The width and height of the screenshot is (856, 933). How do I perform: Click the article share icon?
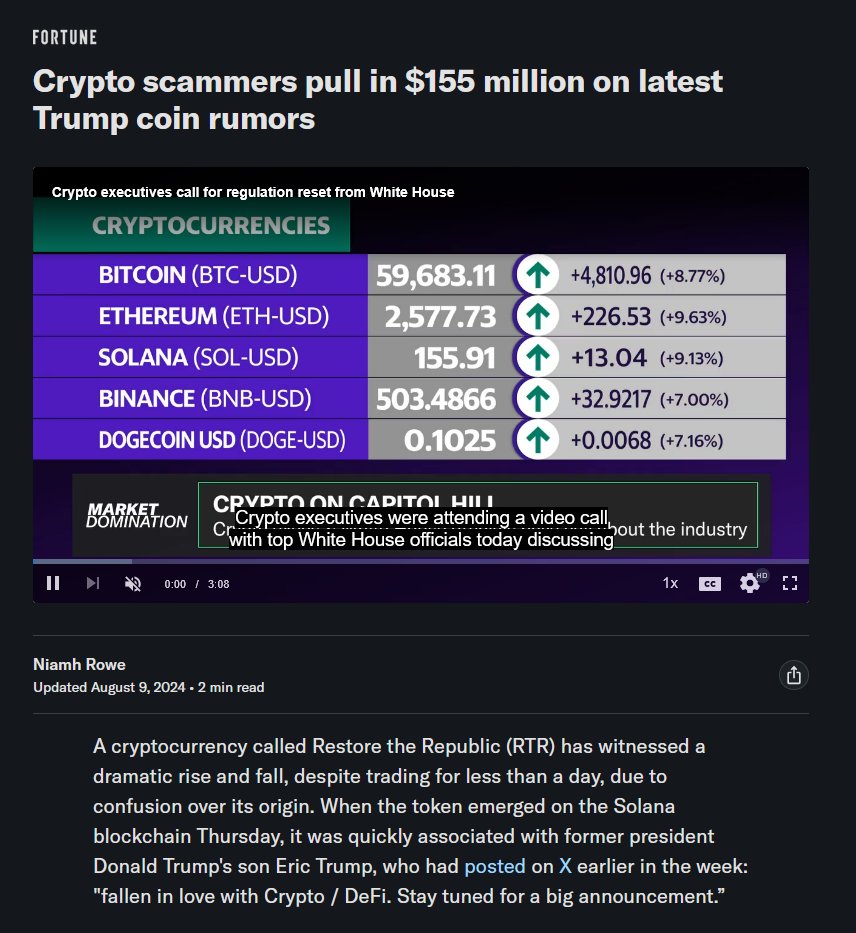(x=794, y=675)
